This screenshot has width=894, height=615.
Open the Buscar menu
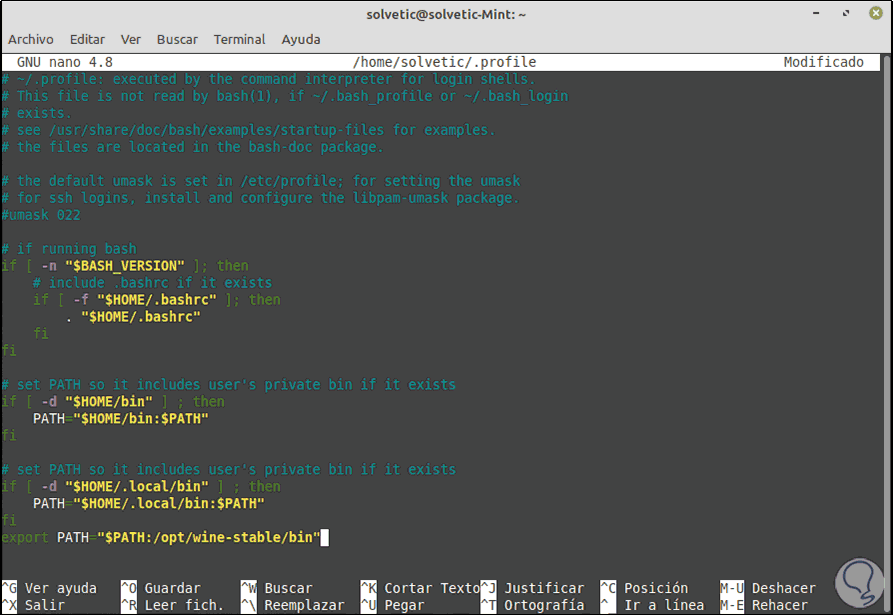[177, 39]
